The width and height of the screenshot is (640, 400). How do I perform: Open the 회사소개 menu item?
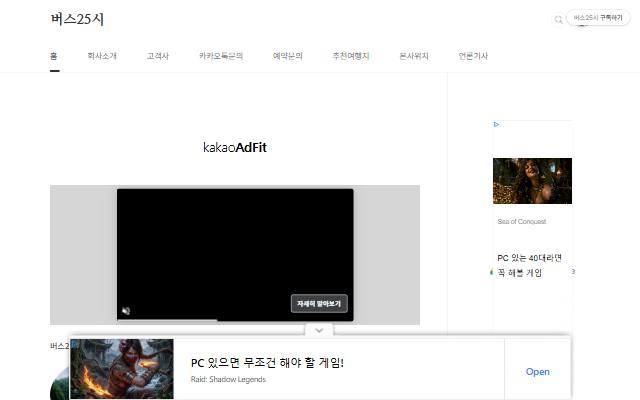(x=102, y=56)
